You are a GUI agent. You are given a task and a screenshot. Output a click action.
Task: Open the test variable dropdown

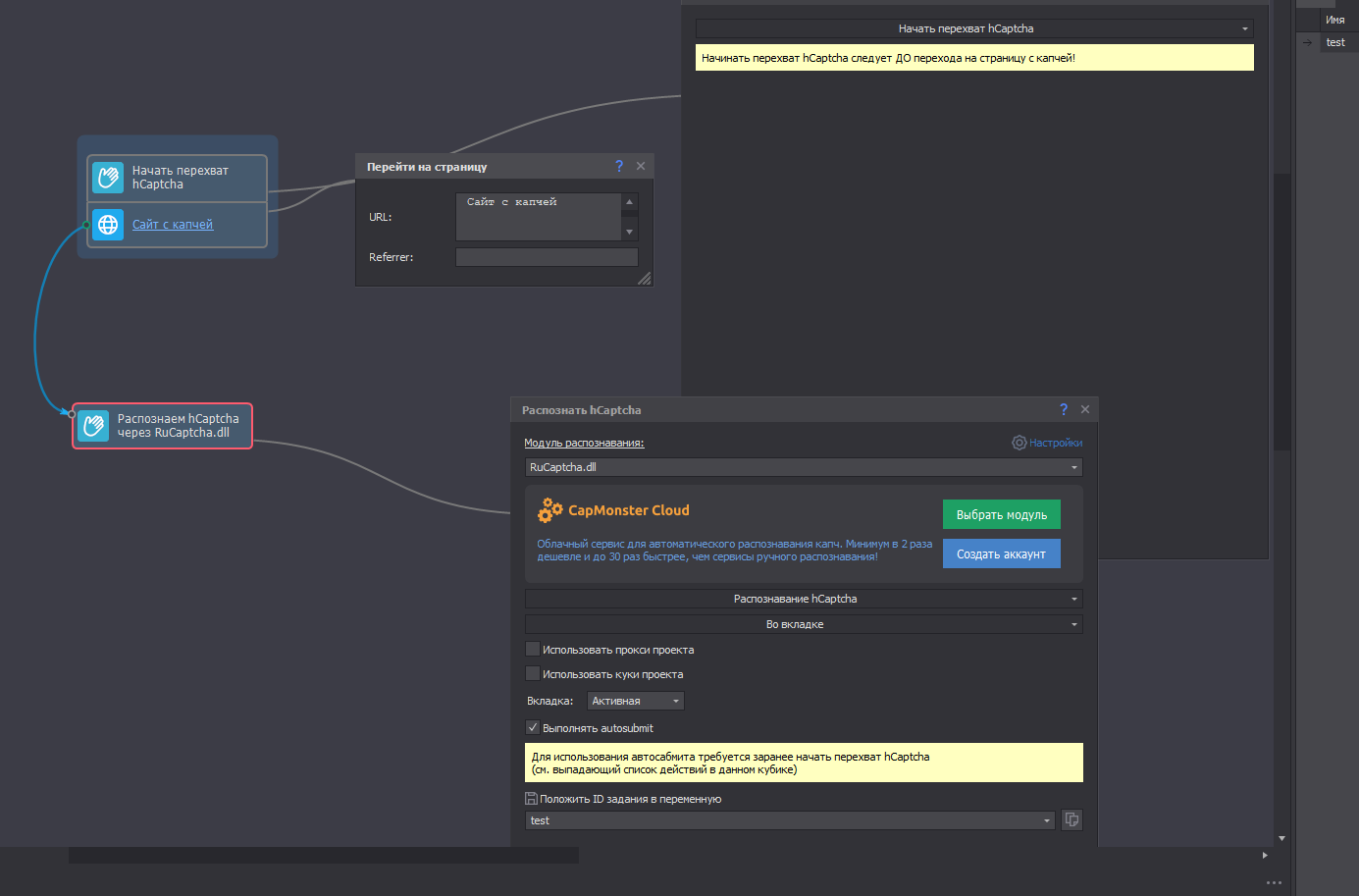[x=790, y=820]
